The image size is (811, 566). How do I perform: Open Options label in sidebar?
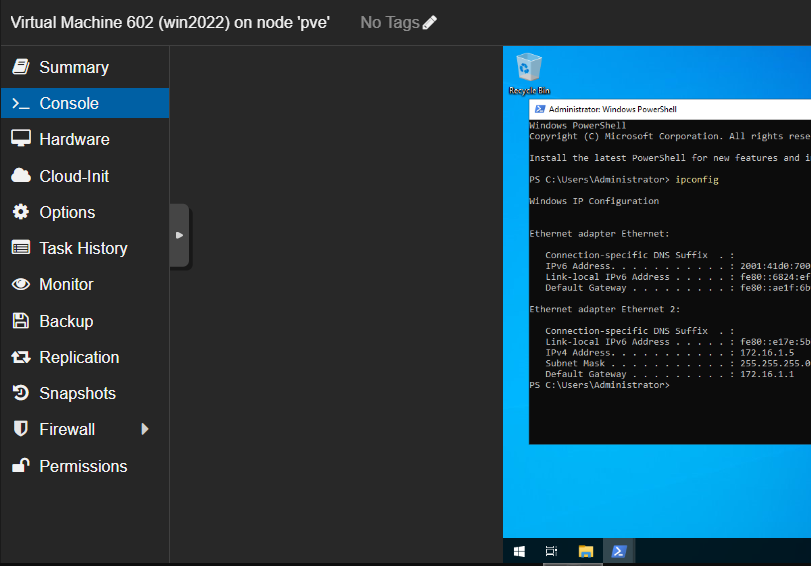[x=67, y=212]
